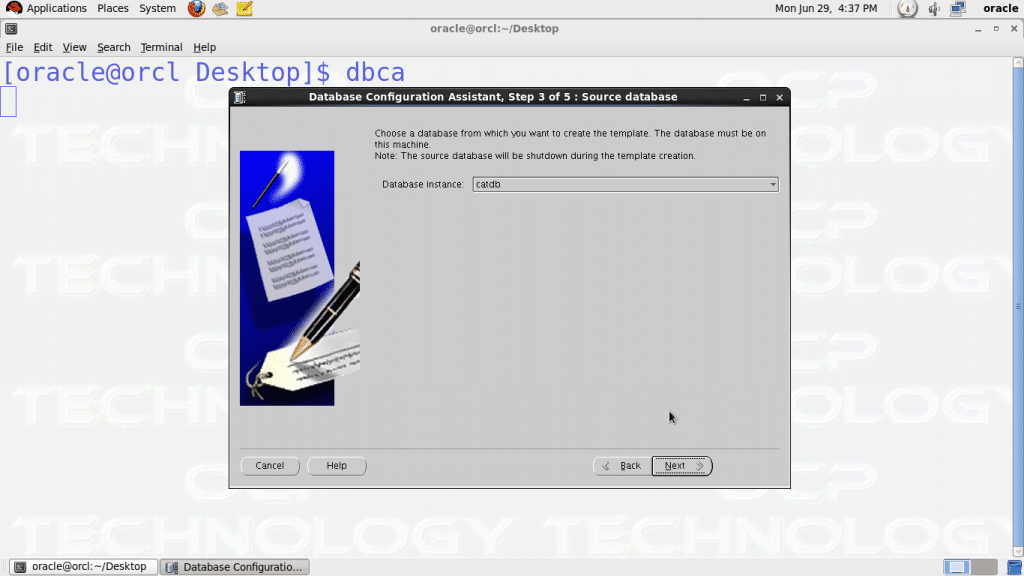Close the Database Configuration Assistant dialog
The width and height of the screenshot is (1024, 576).
tap(779, 97)
